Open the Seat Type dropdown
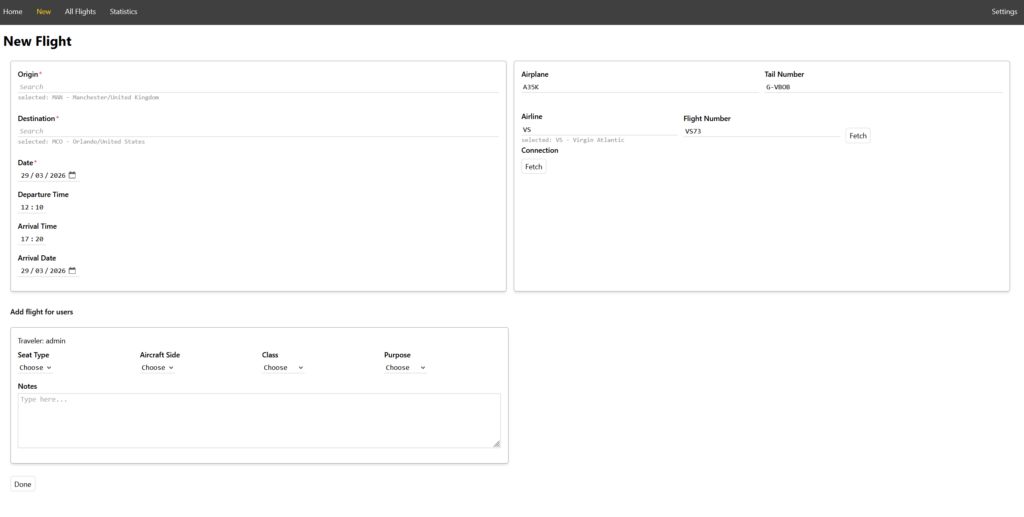 tap(35, 368)
